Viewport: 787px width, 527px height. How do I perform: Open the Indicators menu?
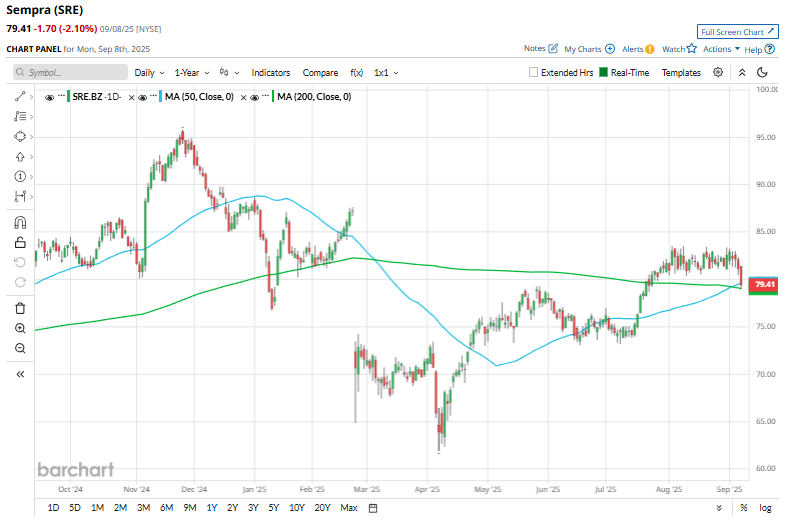[271, 73]
